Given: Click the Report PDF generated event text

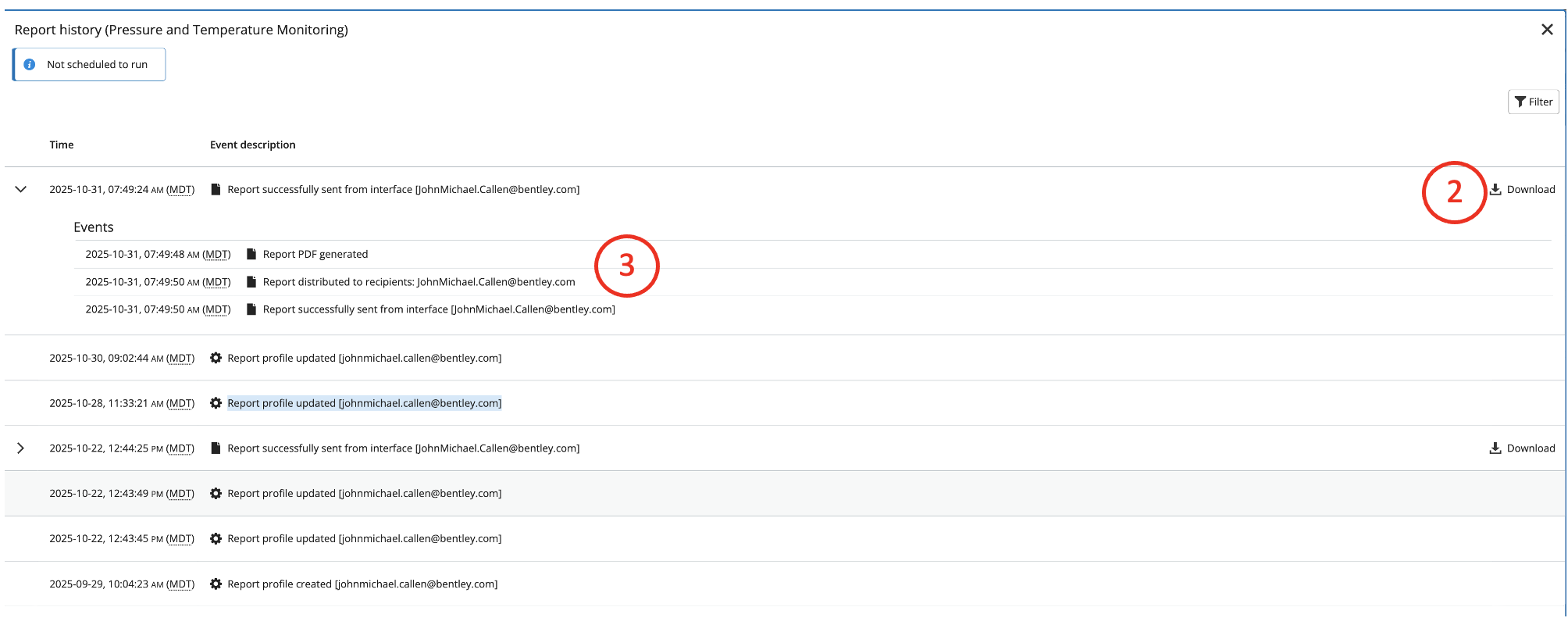Looking at the screenshot, I should click(315, 255).
